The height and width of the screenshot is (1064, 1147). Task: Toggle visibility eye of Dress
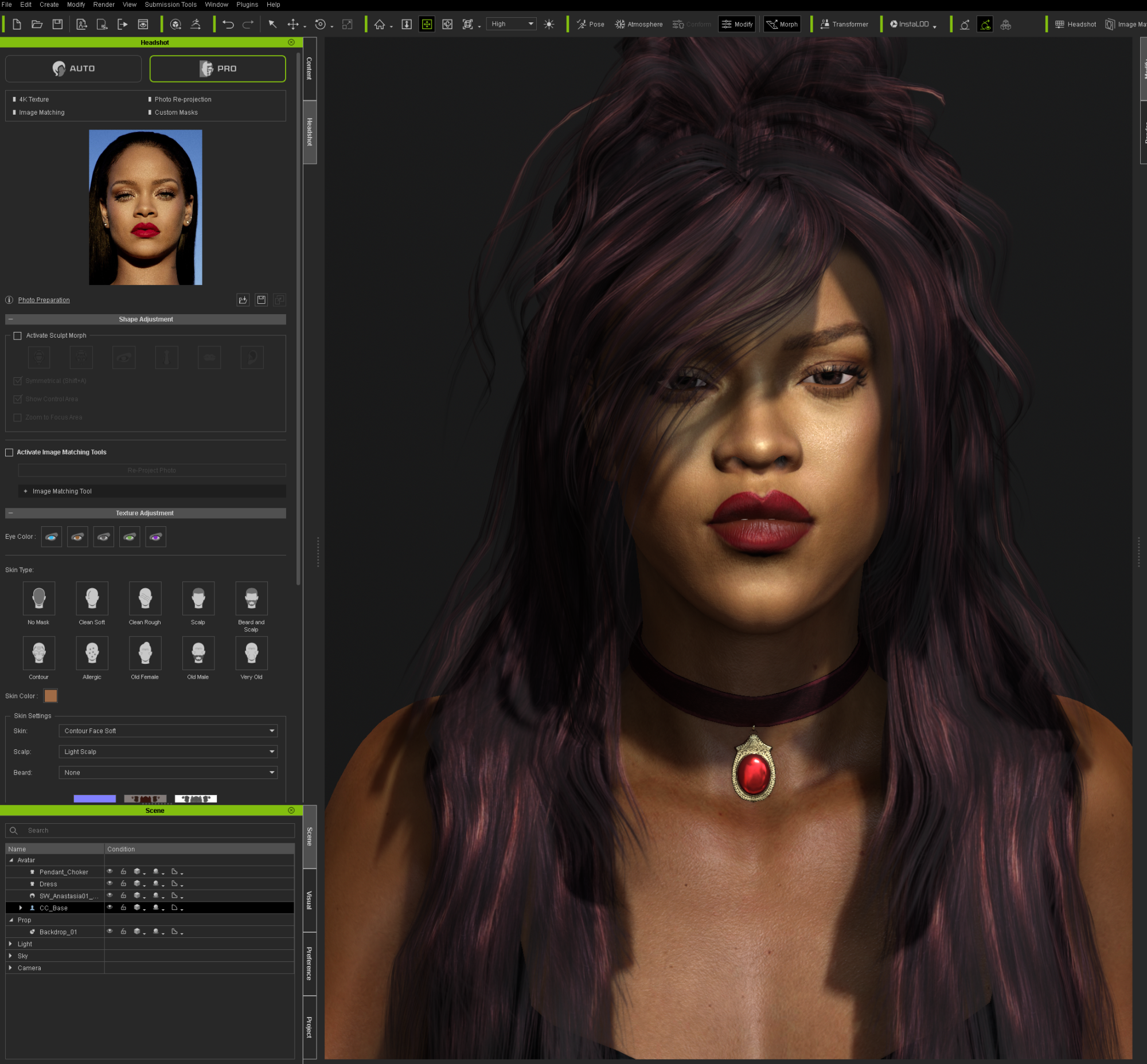coord(110,884)
